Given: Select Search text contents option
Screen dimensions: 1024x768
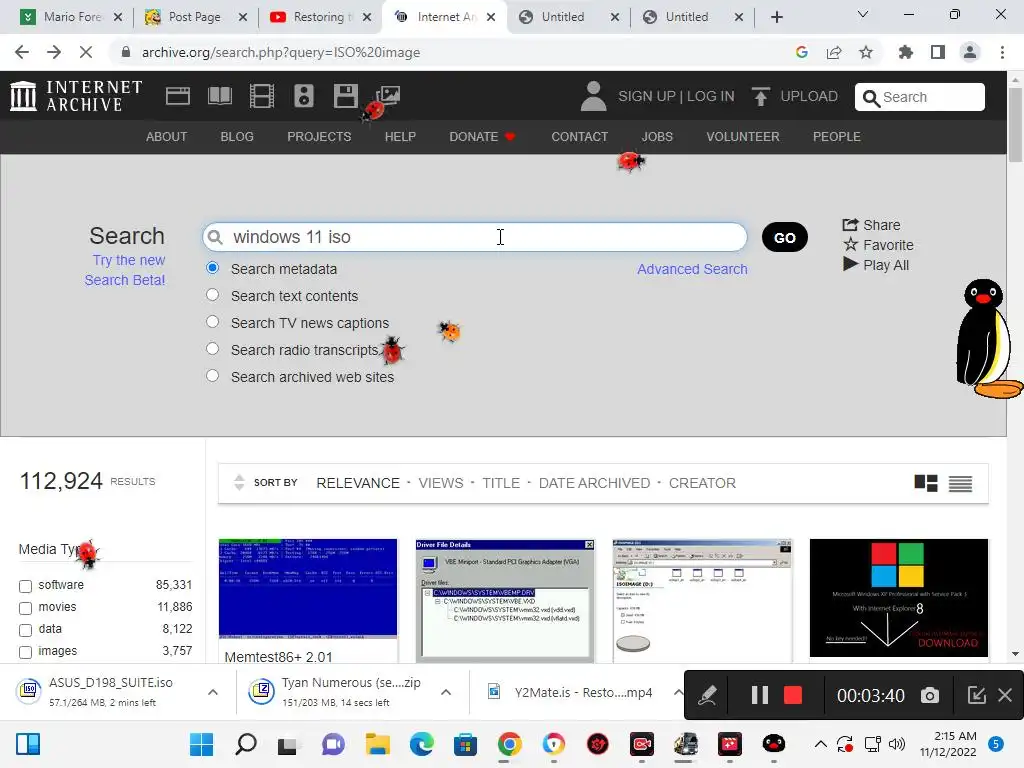Looking at the screenshot, I should (x=212, y=295).
